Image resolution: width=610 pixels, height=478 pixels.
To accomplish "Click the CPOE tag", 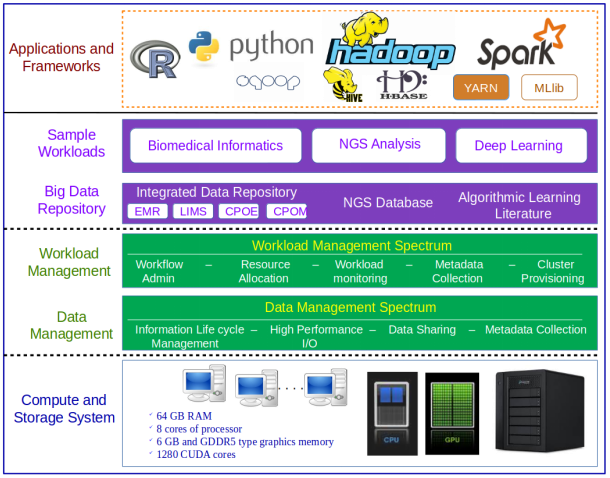I will [239, 211].
